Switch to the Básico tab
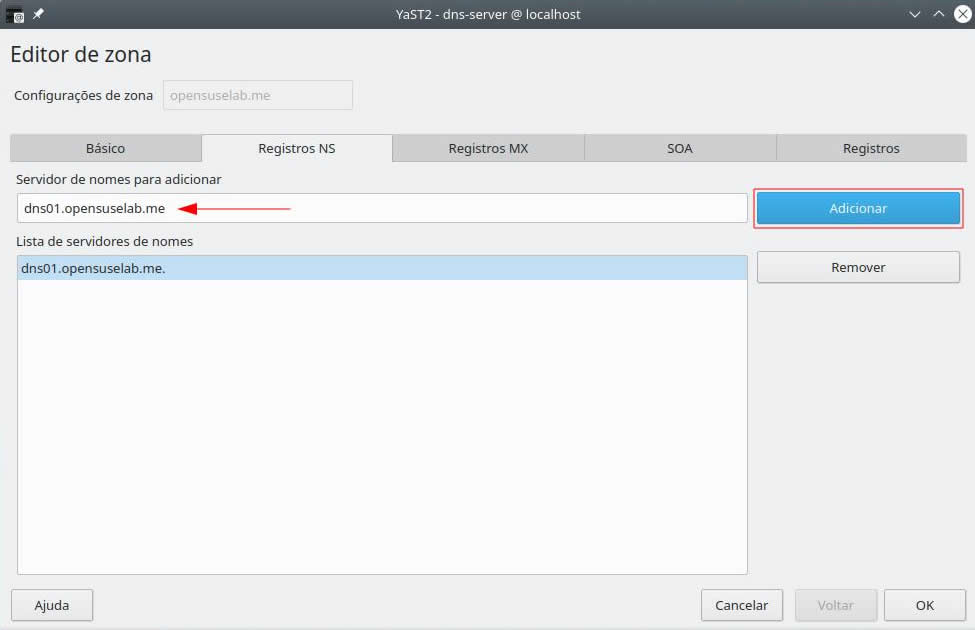This screenshot has height=630, width=975. tap(105, 148)
